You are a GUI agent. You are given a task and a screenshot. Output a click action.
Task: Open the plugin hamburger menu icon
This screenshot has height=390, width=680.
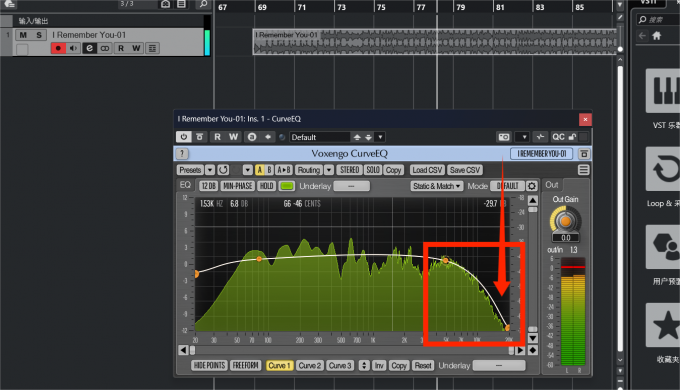tap(583, 170)
